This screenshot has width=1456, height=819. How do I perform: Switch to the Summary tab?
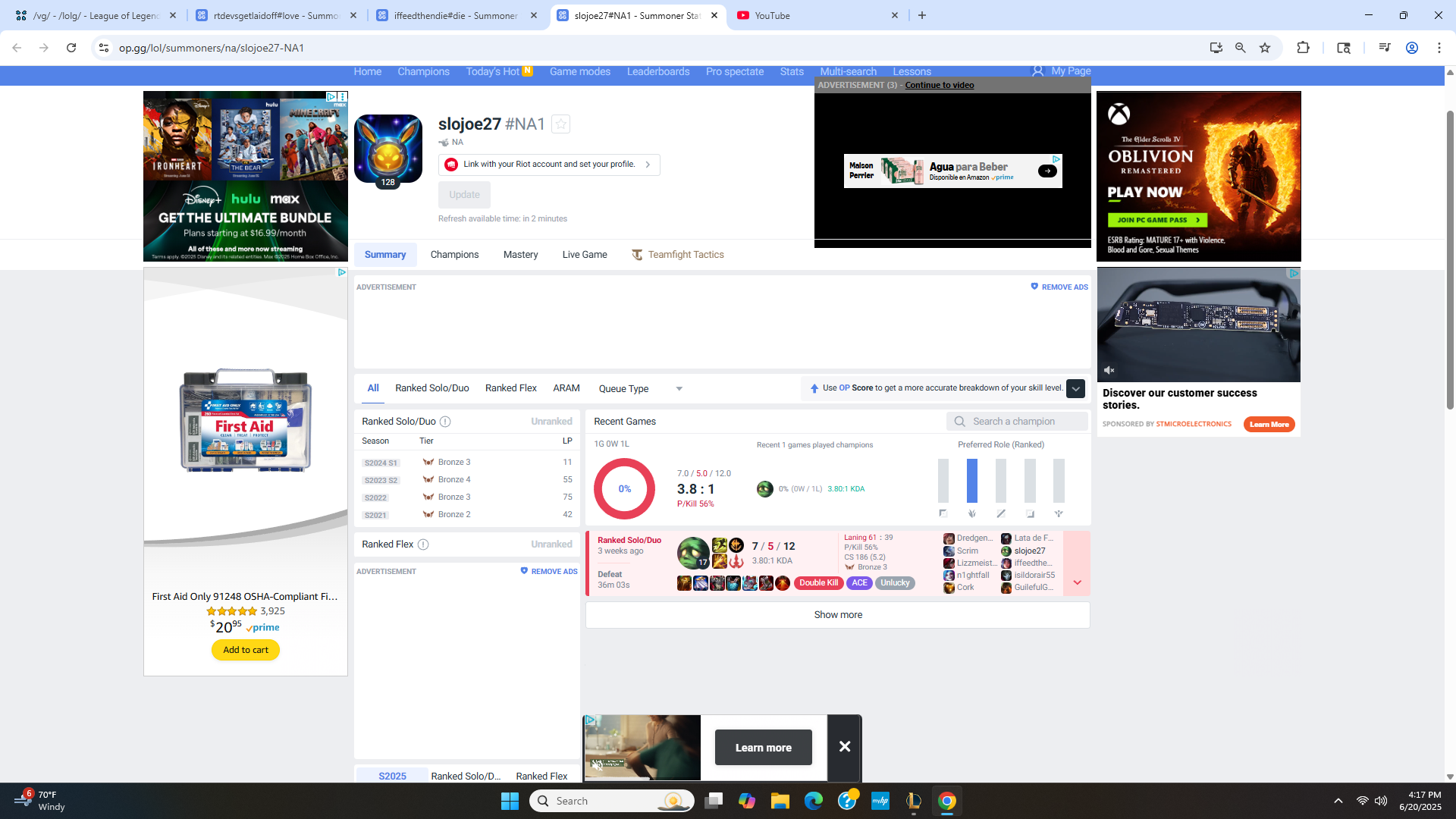point(385,255)
